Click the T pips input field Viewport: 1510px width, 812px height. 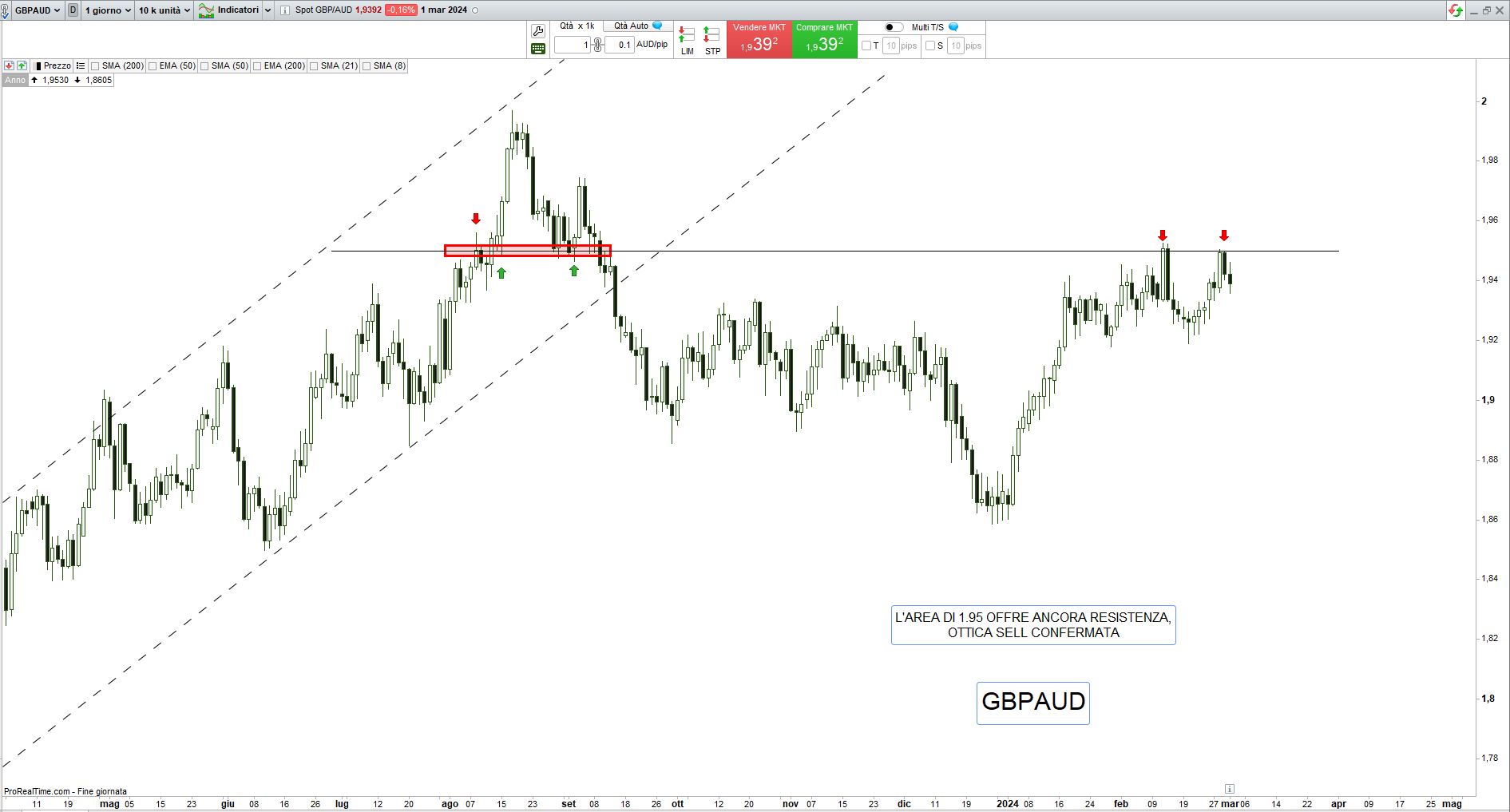tap(891, 46)
